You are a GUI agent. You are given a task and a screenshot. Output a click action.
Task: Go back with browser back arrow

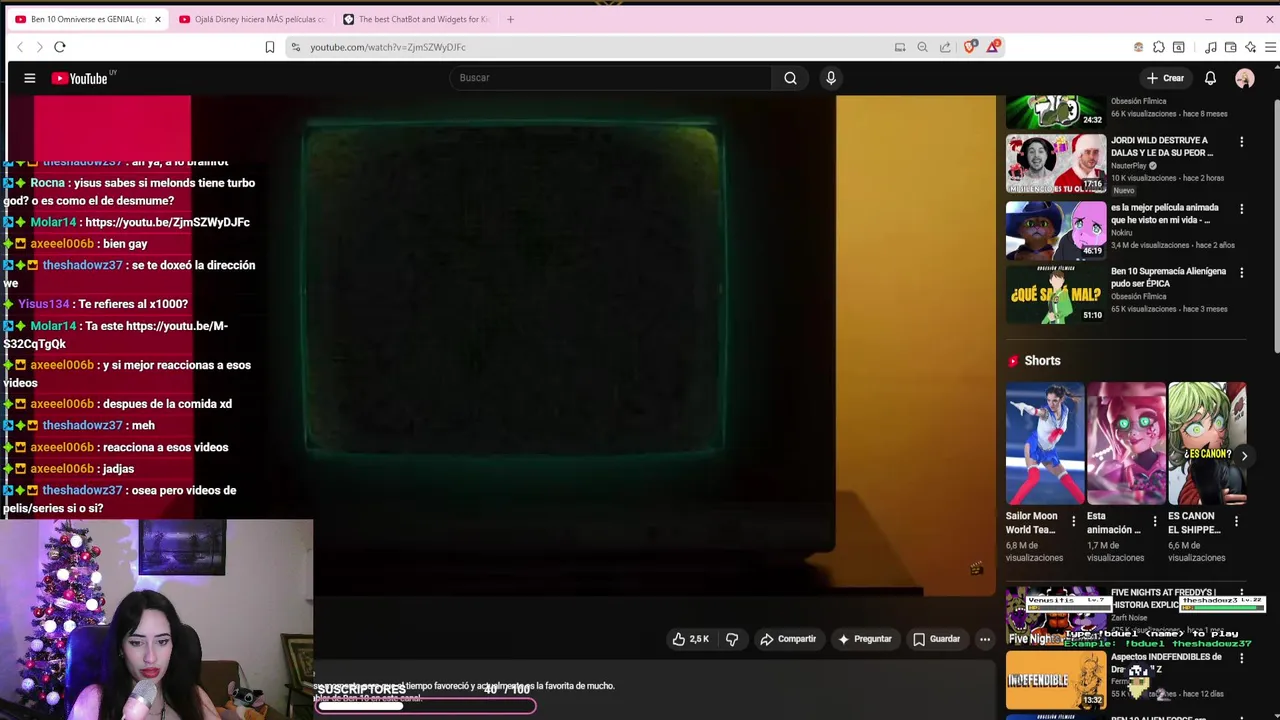tap(20, 47)
